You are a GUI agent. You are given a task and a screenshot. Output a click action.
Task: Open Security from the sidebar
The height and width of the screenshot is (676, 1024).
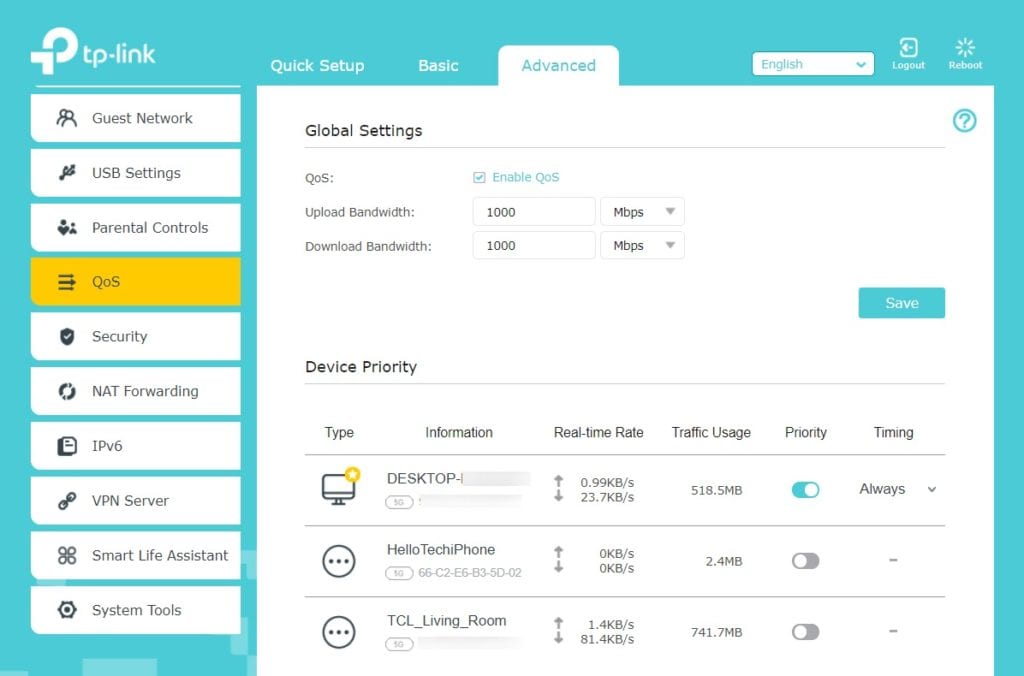pos(136,337)
